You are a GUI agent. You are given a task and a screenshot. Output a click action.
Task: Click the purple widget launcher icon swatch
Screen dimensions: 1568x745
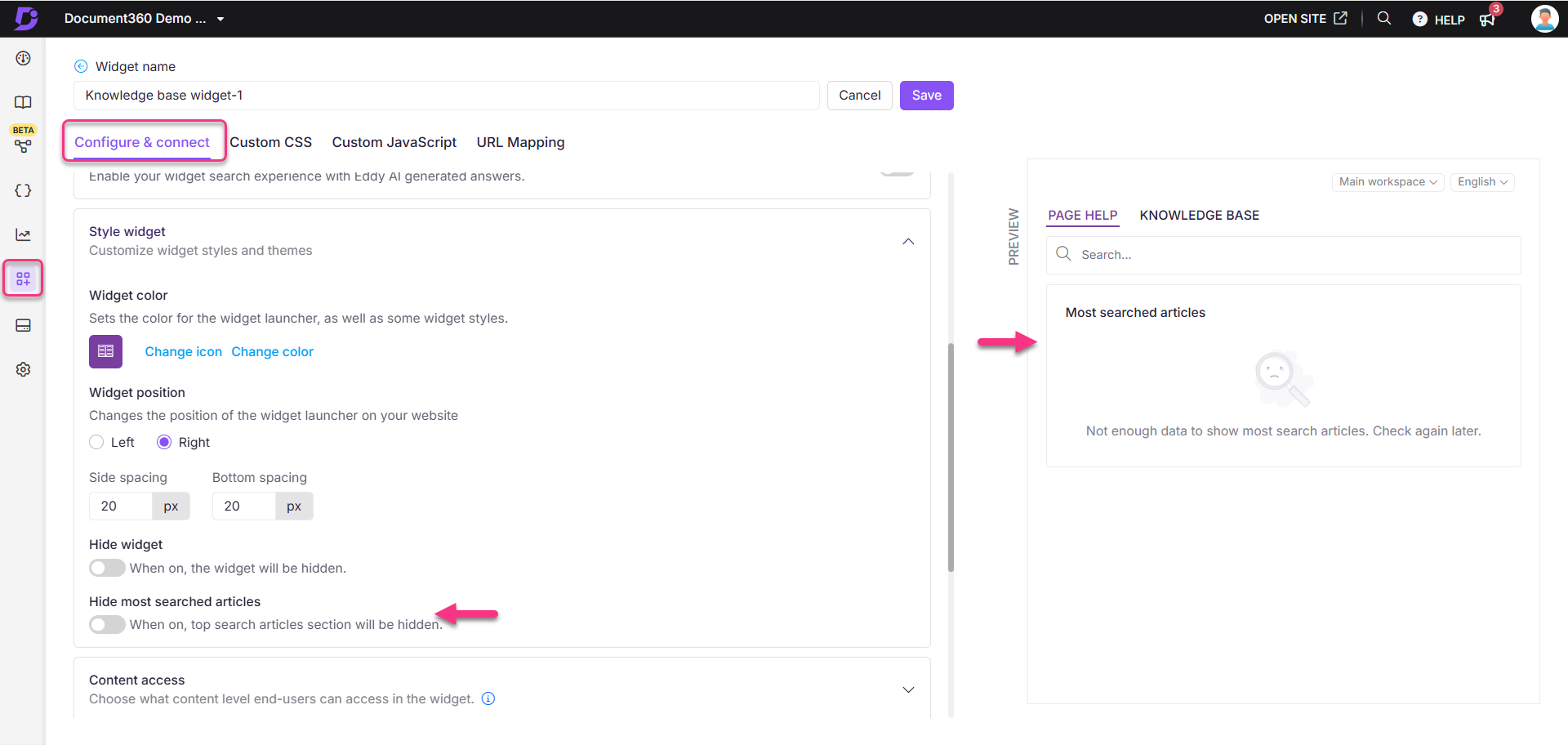(x=105, y=351)
